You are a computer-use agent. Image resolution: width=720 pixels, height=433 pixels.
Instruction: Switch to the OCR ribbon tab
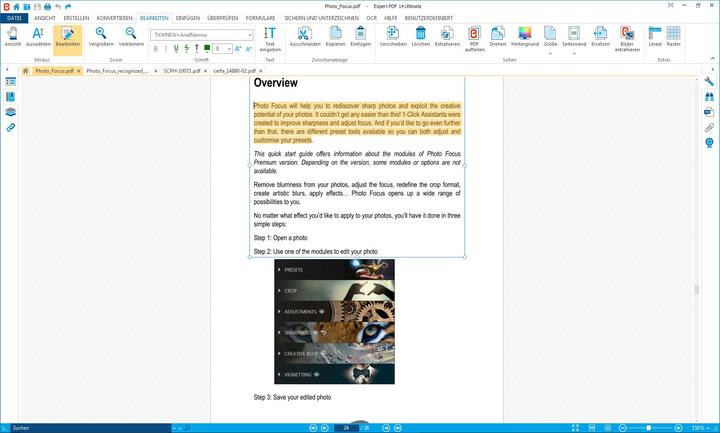click(x=371, y=18)
